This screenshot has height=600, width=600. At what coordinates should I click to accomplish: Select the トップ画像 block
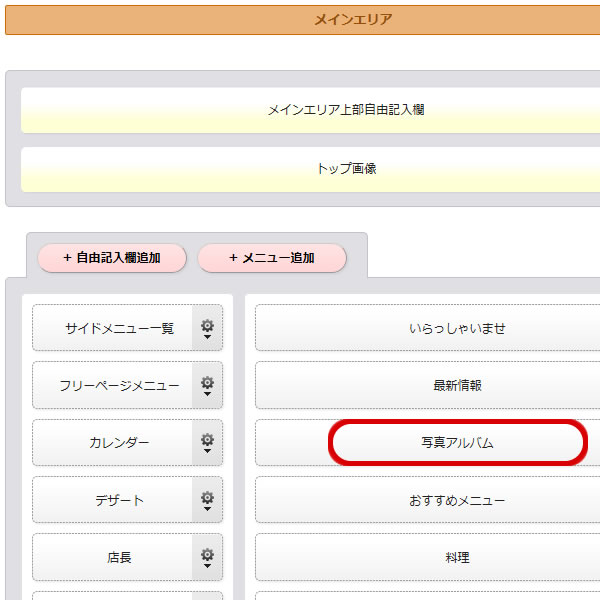(x=310, y=169)
